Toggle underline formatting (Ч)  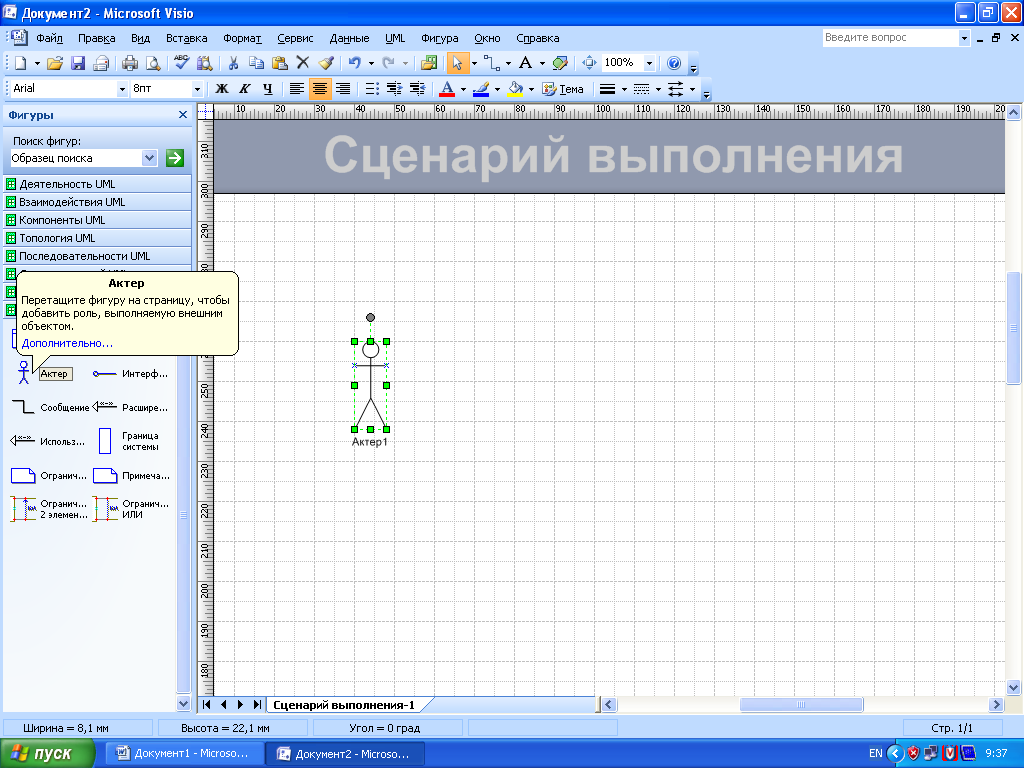pyautogui.click(x=268, y=89)
